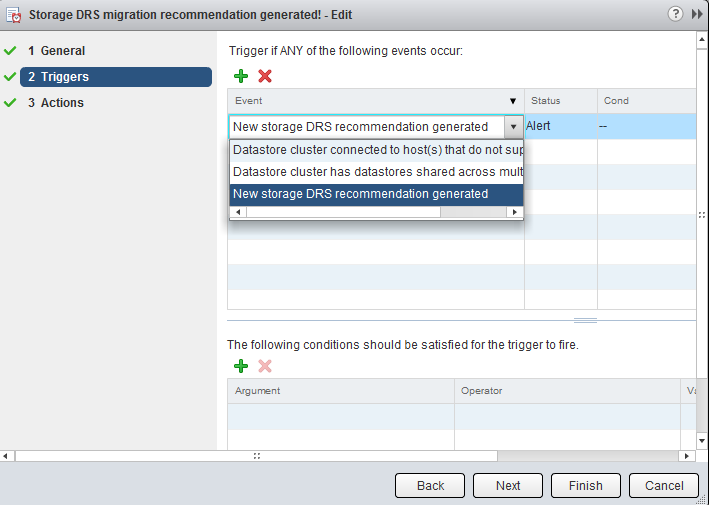Open step 3 Actions

62,103
